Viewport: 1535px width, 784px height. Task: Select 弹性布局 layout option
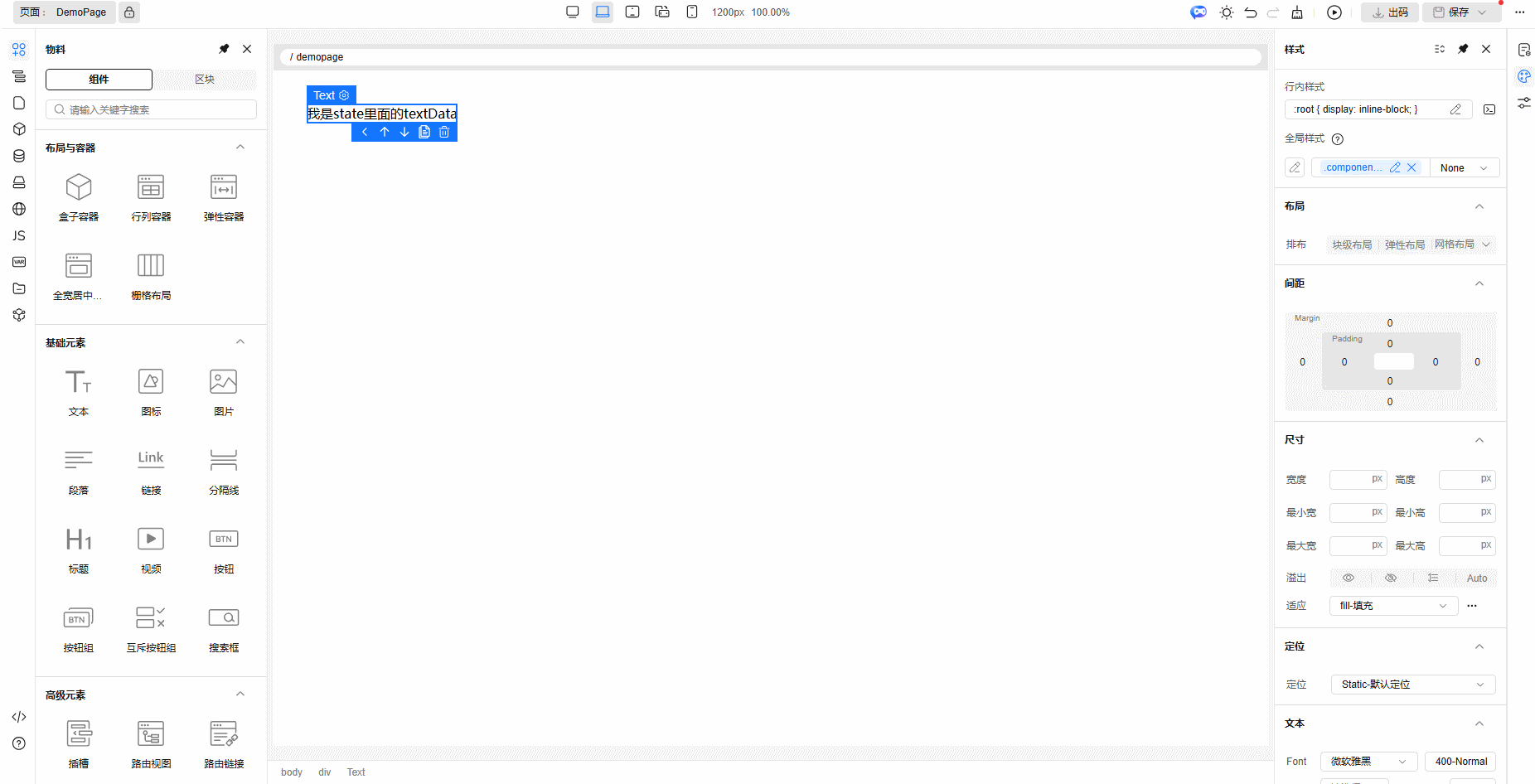[1404, 245]
